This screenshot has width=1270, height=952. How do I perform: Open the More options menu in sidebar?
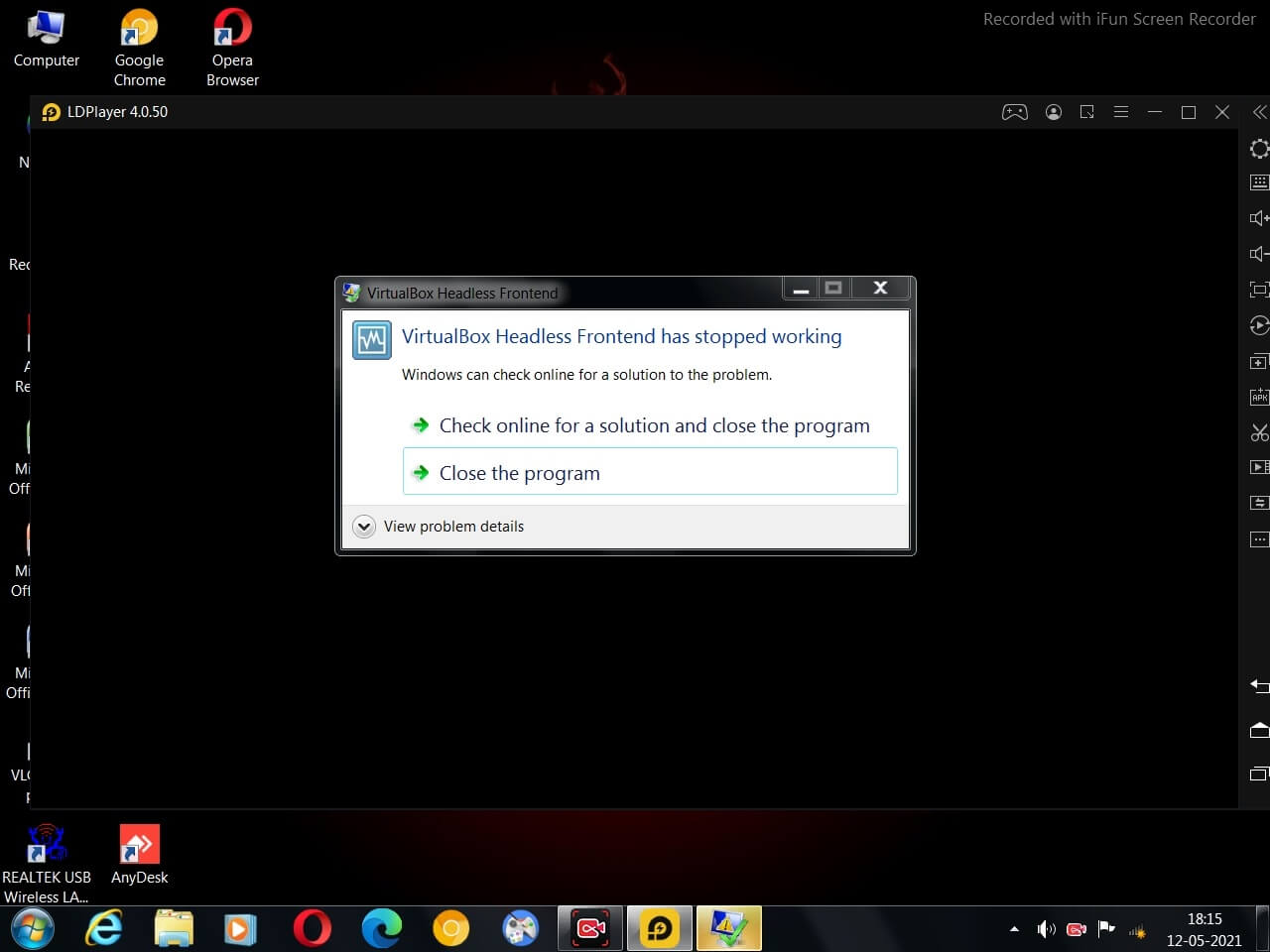(x=1258, y=538)
